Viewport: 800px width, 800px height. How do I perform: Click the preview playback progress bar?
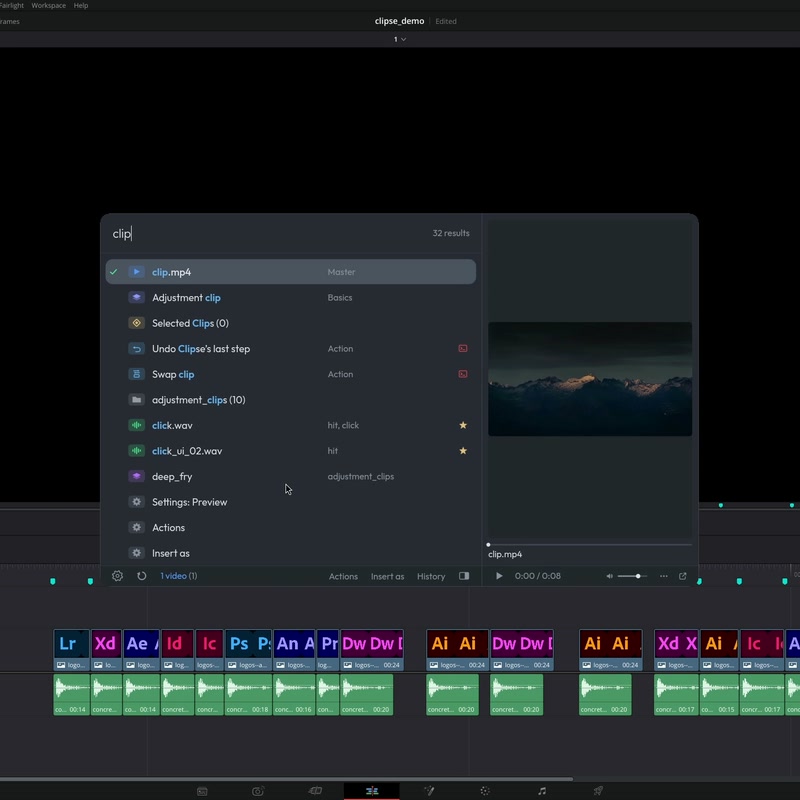(x=590, y=544)
